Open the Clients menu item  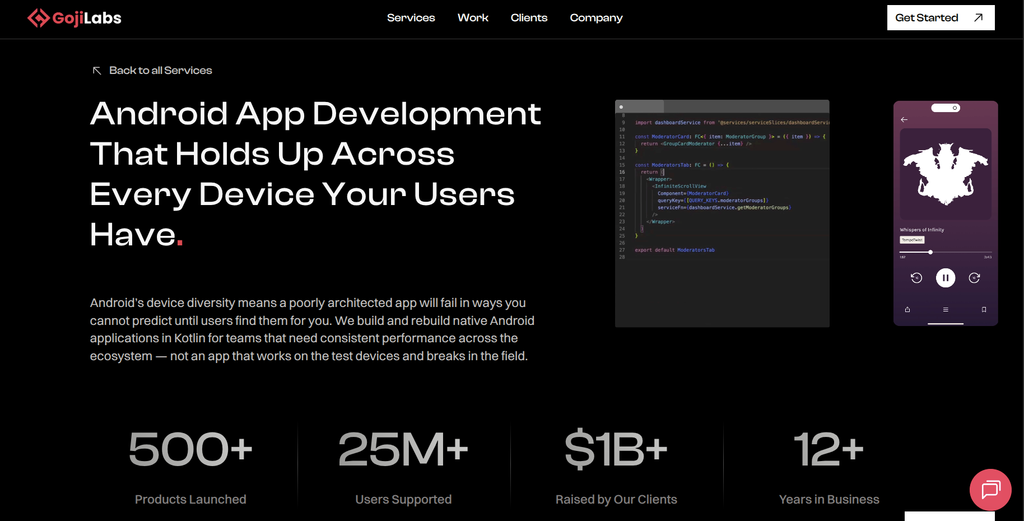point(529,18)
